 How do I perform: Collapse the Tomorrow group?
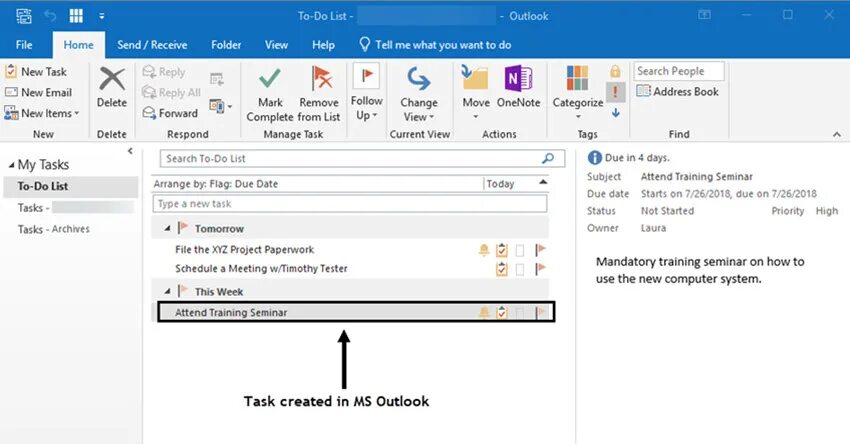168,229
